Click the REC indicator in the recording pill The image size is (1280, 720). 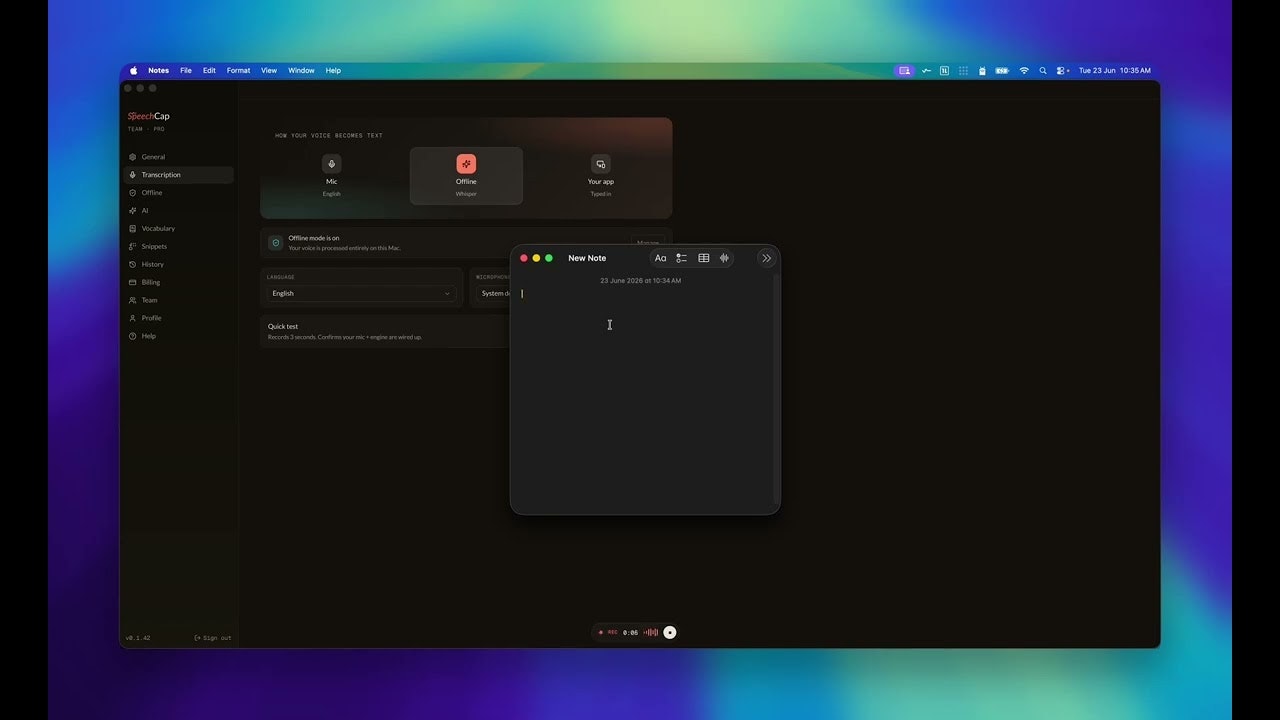click(x=608, y=632)
